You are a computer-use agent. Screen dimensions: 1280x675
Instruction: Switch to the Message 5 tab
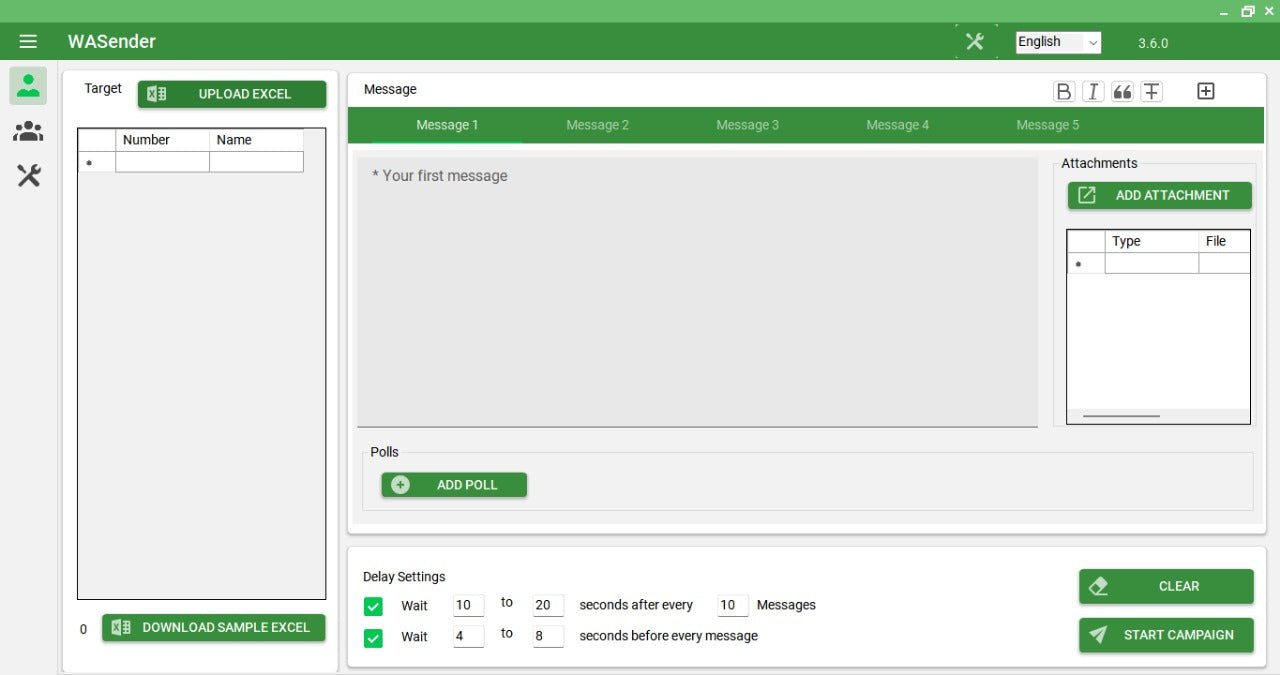click(1047, 125)
